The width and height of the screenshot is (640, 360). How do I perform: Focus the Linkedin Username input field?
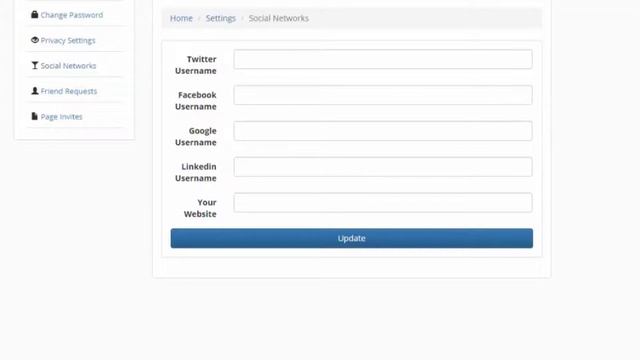[x=383, y=167]
